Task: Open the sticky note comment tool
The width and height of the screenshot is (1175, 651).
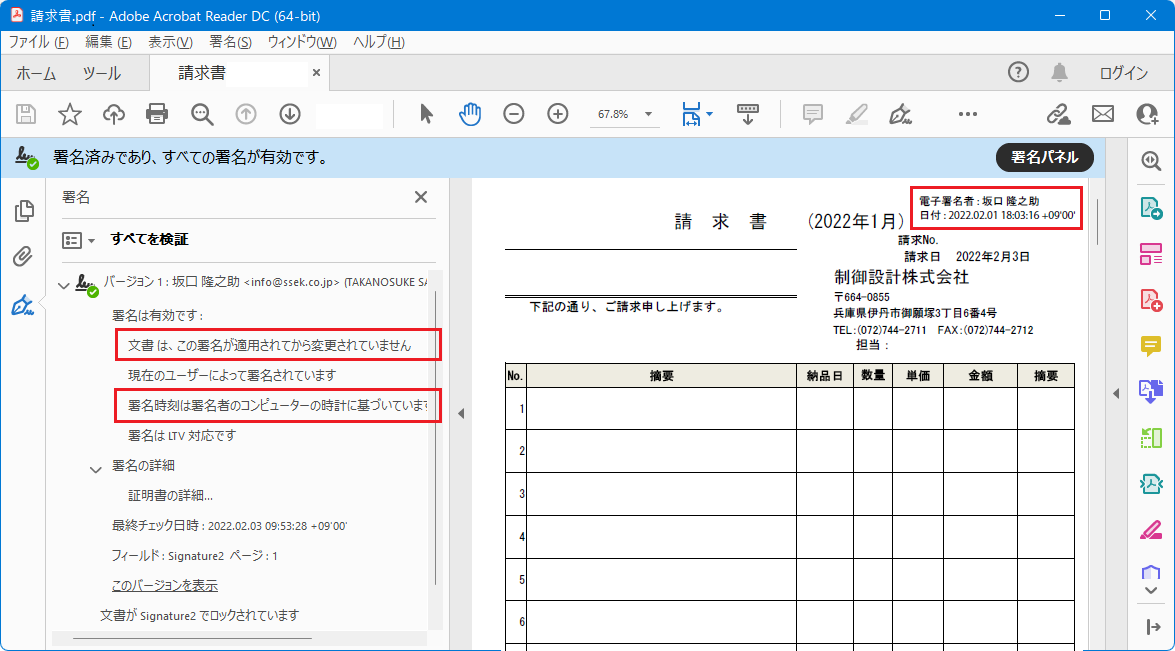Action: [813, 113]
